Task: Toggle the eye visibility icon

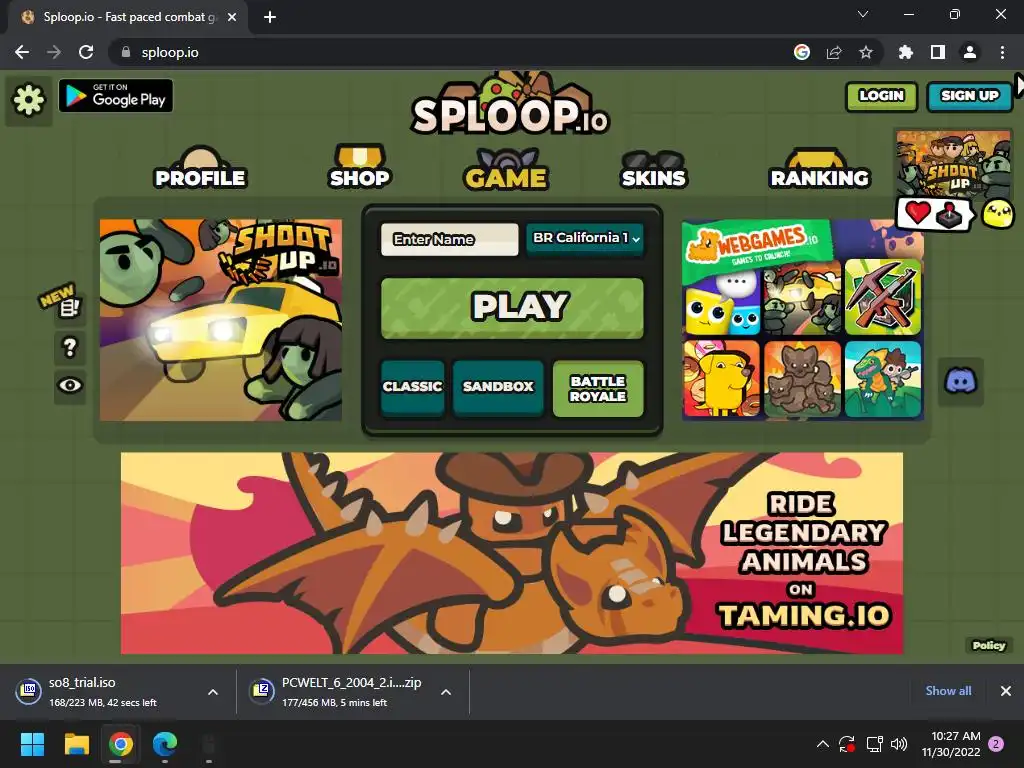Action: coord(70,385)
